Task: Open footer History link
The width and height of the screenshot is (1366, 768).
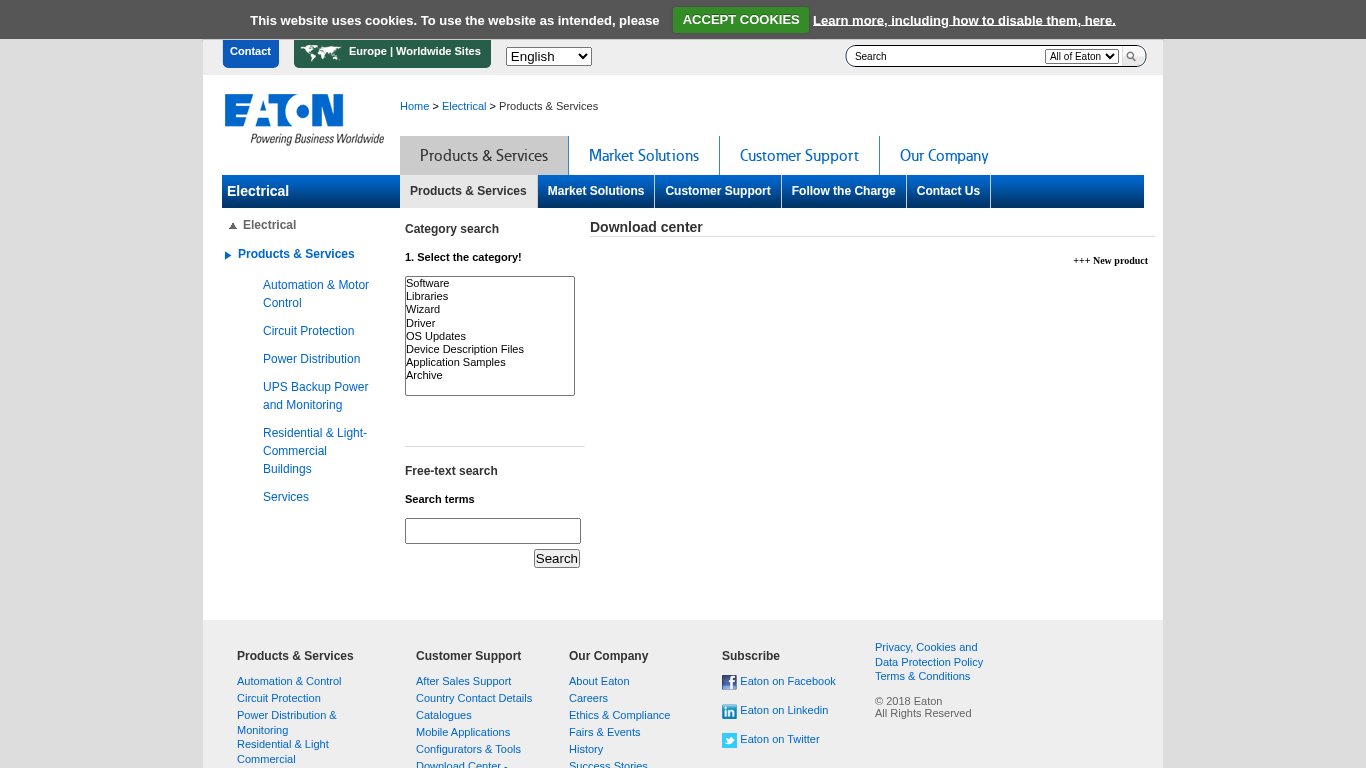Action: [586, 749]
